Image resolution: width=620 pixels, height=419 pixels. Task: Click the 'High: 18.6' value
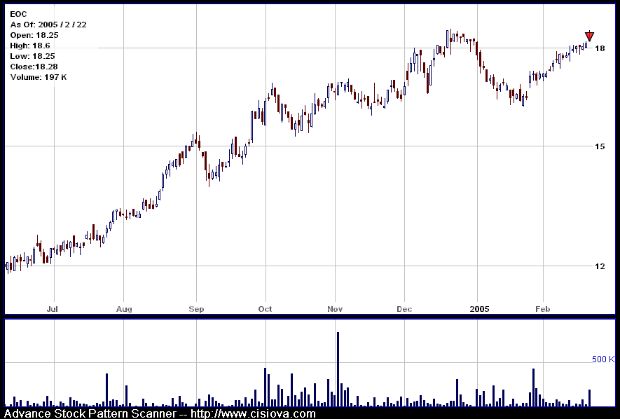30,46
